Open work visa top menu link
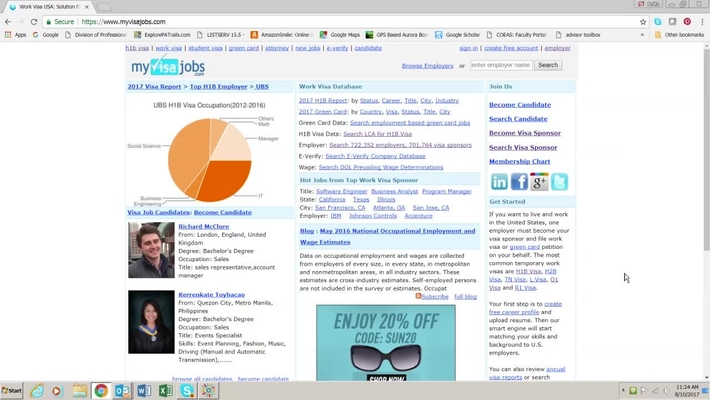The height and width of the screenshot is (400, 710). click(168, 48)
